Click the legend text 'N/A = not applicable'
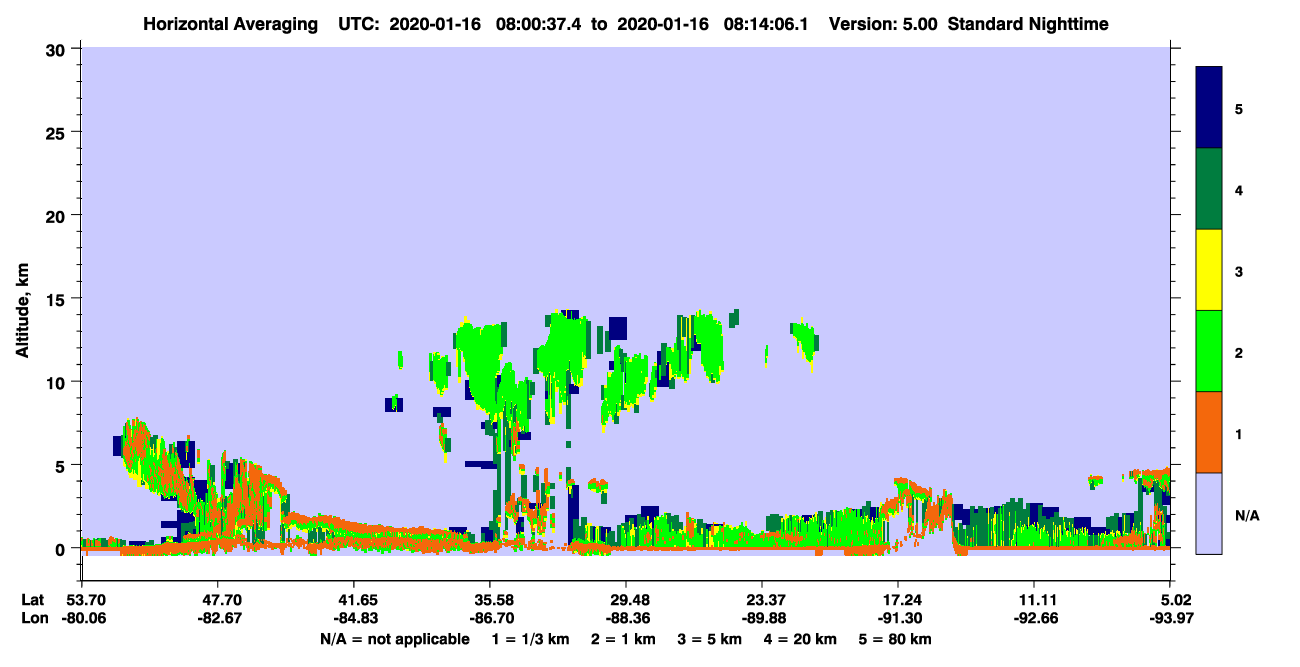 pyautogui.click(x=394, y=639)
